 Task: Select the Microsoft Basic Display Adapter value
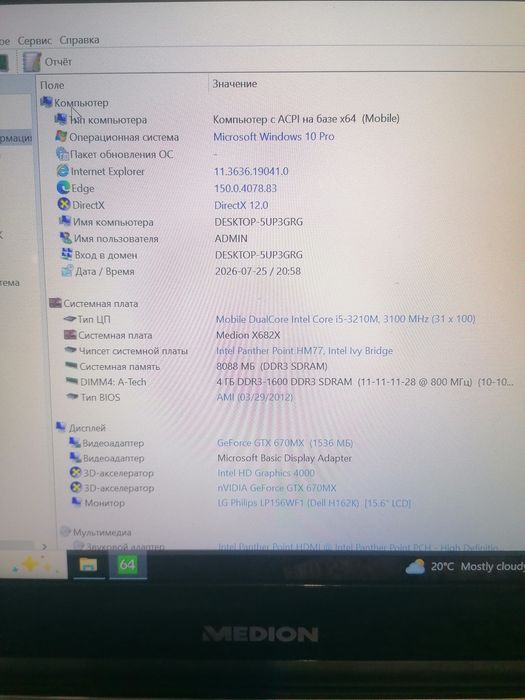(x=284, y=458)
